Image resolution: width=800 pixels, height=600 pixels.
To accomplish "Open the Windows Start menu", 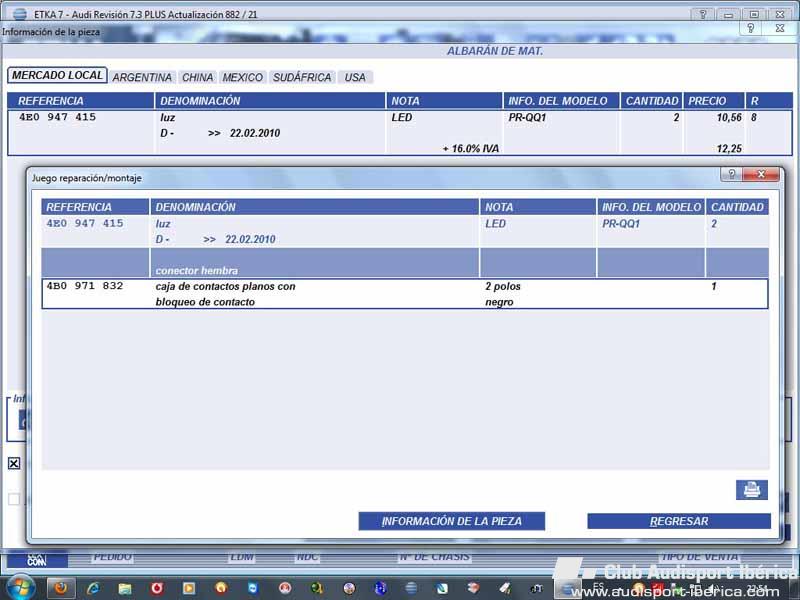I will (20, 587).
